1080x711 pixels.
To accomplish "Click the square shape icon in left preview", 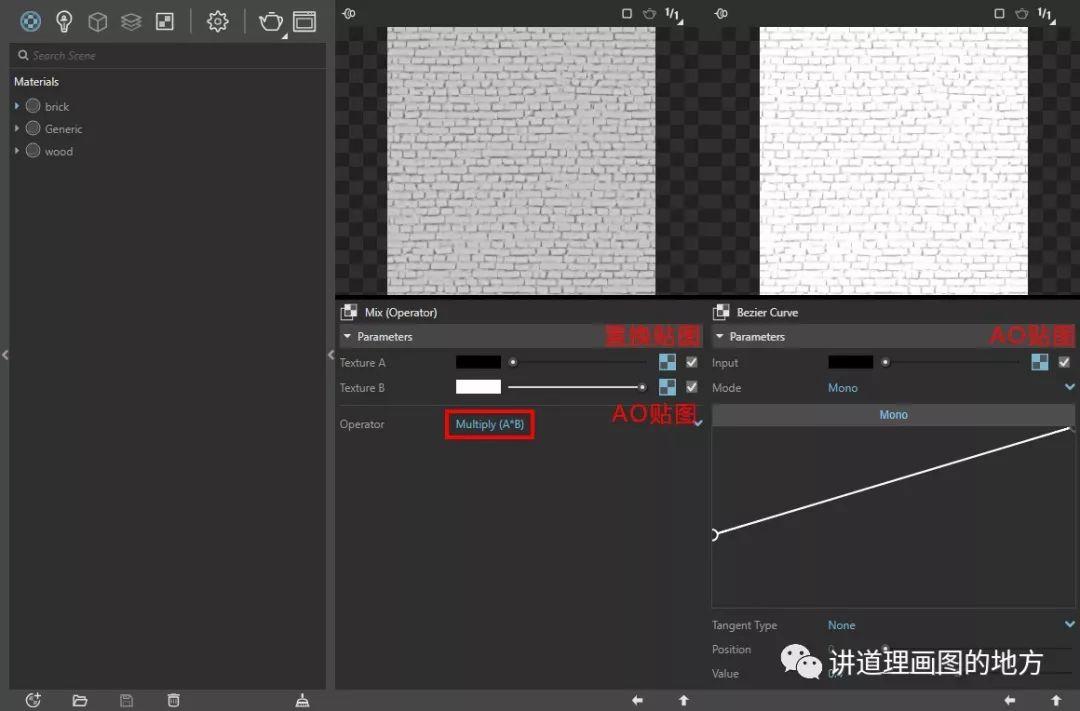I will coord(627,13).
